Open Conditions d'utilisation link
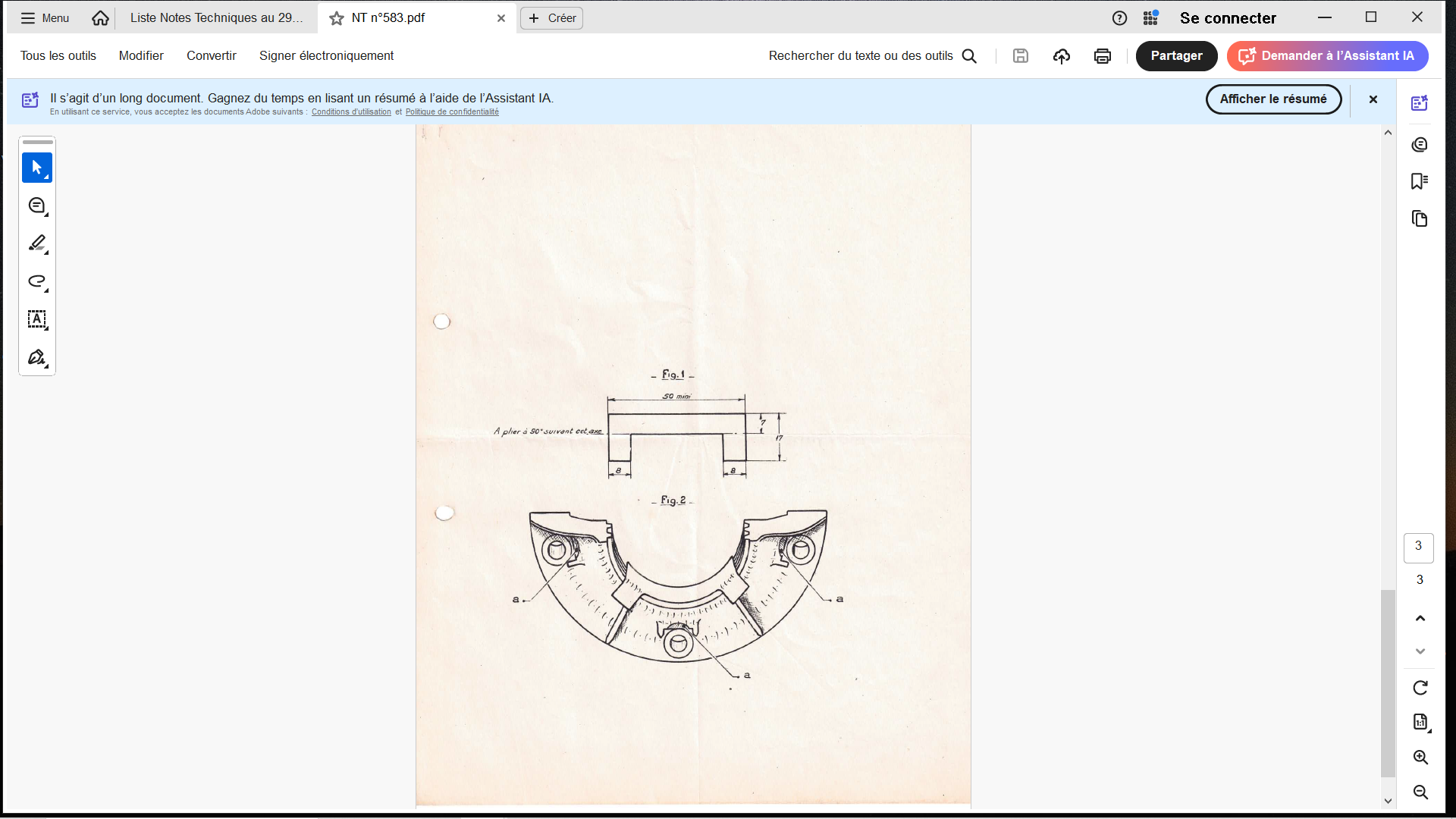This screenshot has width=1456, height=819. 351,112
